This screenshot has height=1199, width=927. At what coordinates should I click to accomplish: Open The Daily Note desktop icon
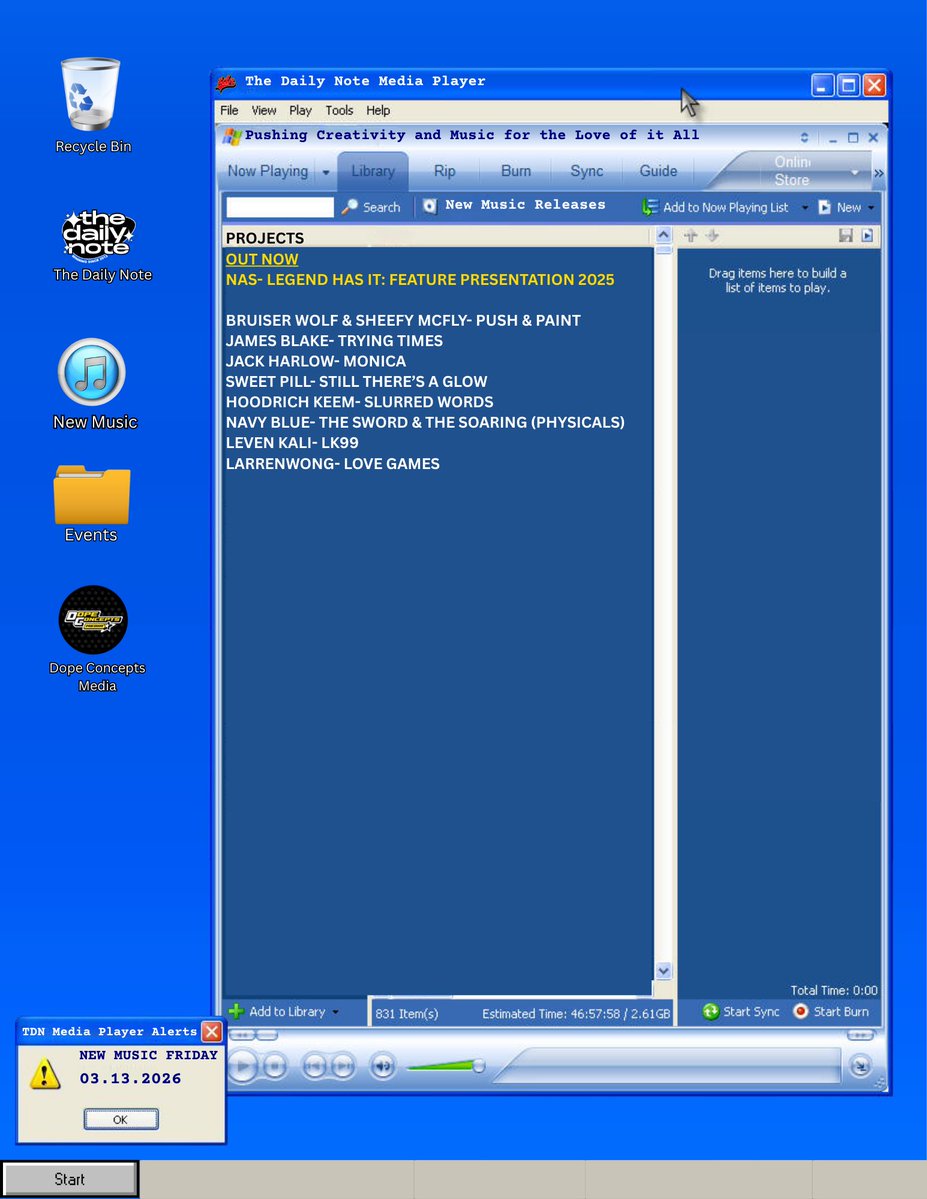coord(99,234)
